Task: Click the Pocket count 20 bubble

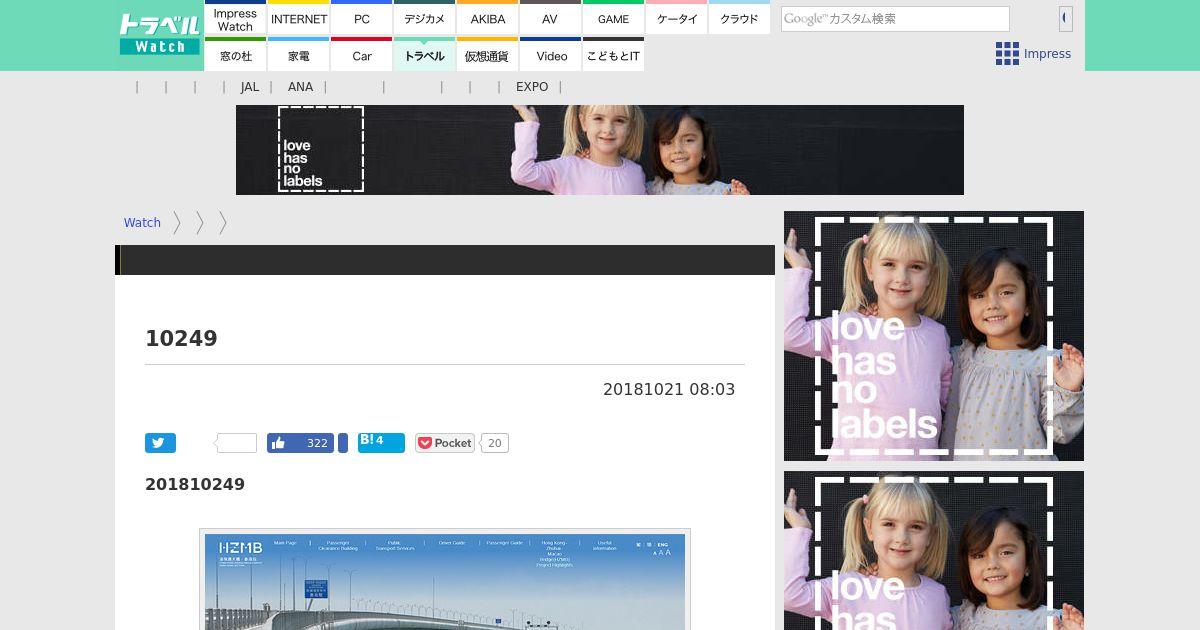Action: point(495,443)
